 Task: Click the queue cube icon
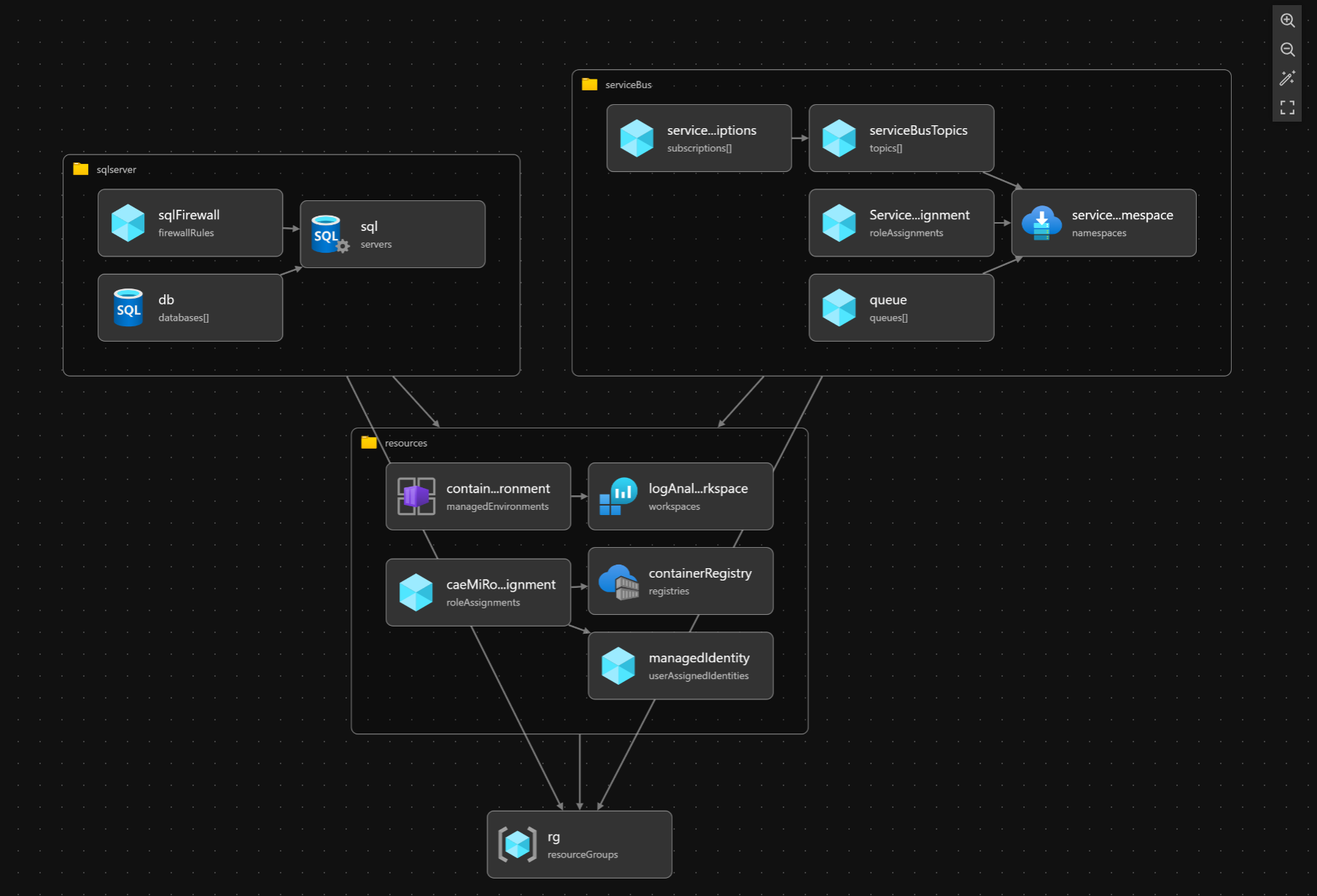(839, 307)
